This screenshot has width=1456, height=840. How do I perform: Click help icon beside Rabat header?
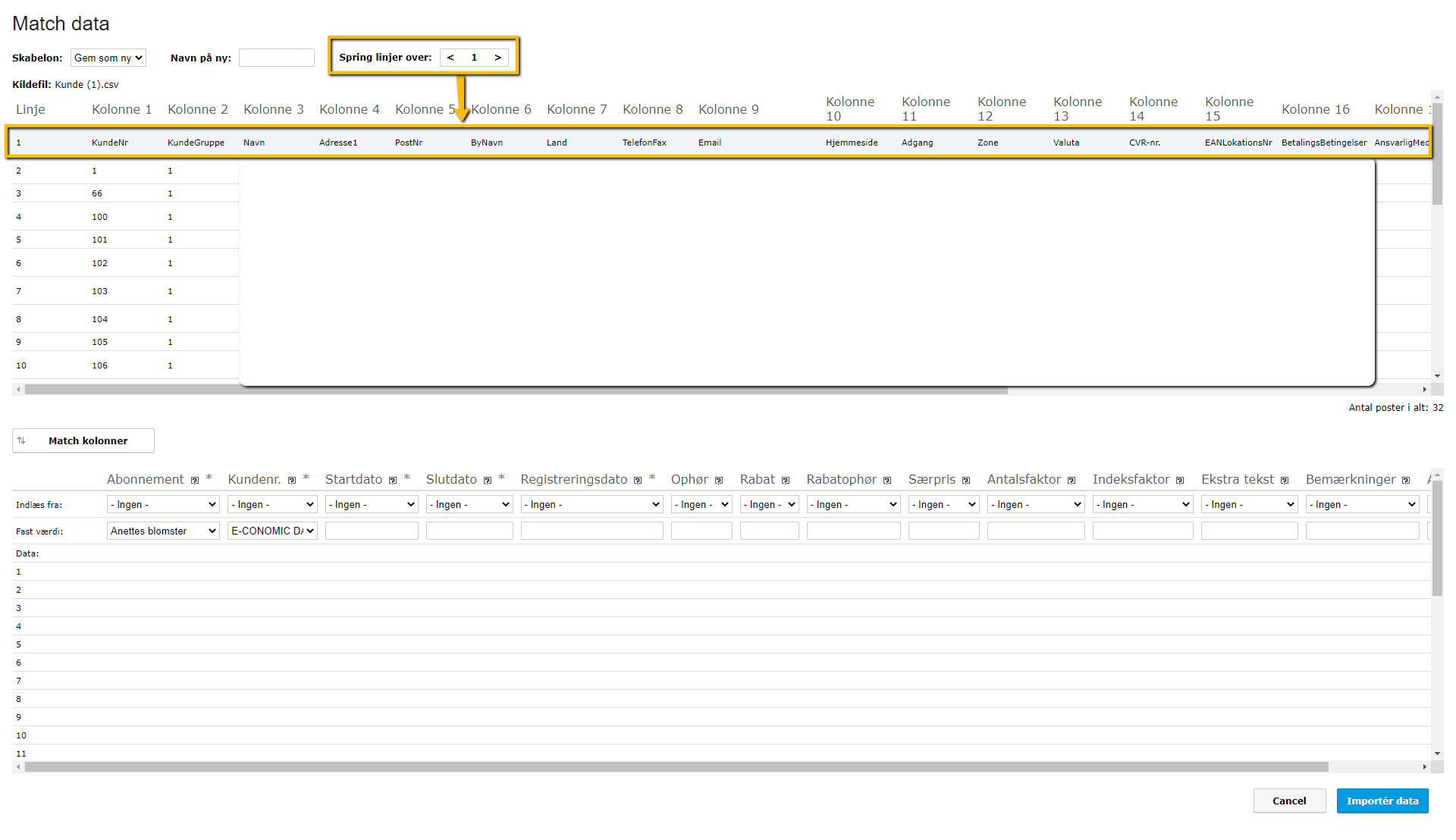pyautogui.click(x=786, y=481)
